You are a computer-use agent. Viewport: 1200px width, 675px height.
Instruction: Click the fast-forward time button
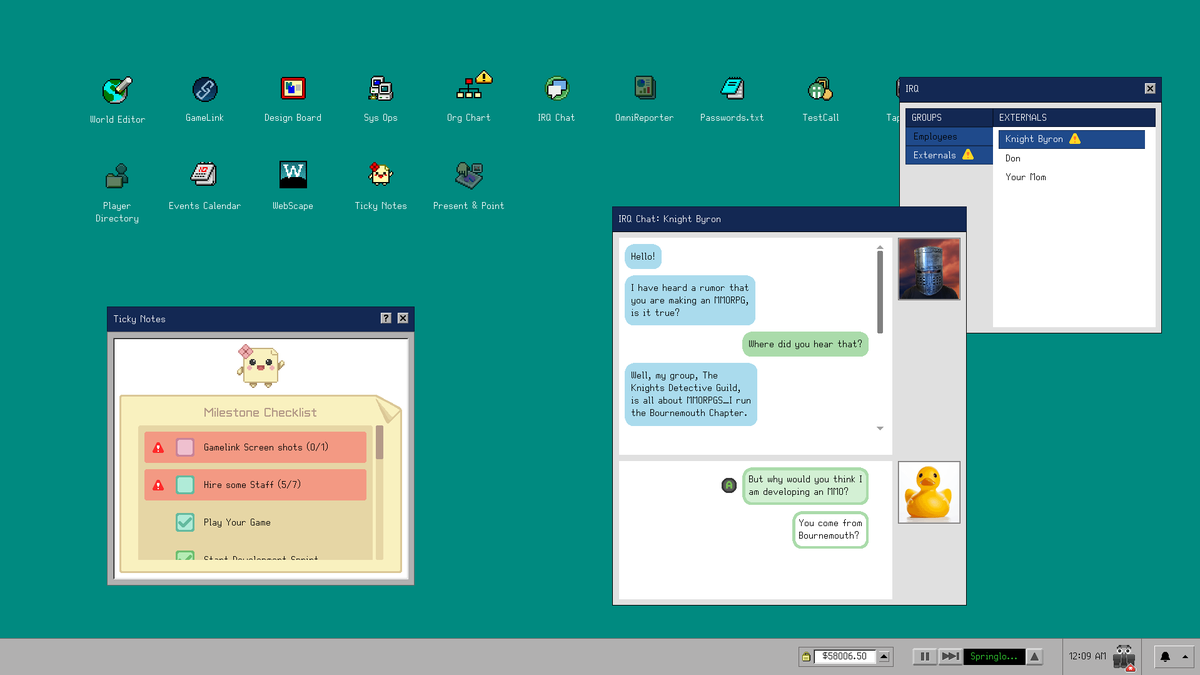(950, 657)
